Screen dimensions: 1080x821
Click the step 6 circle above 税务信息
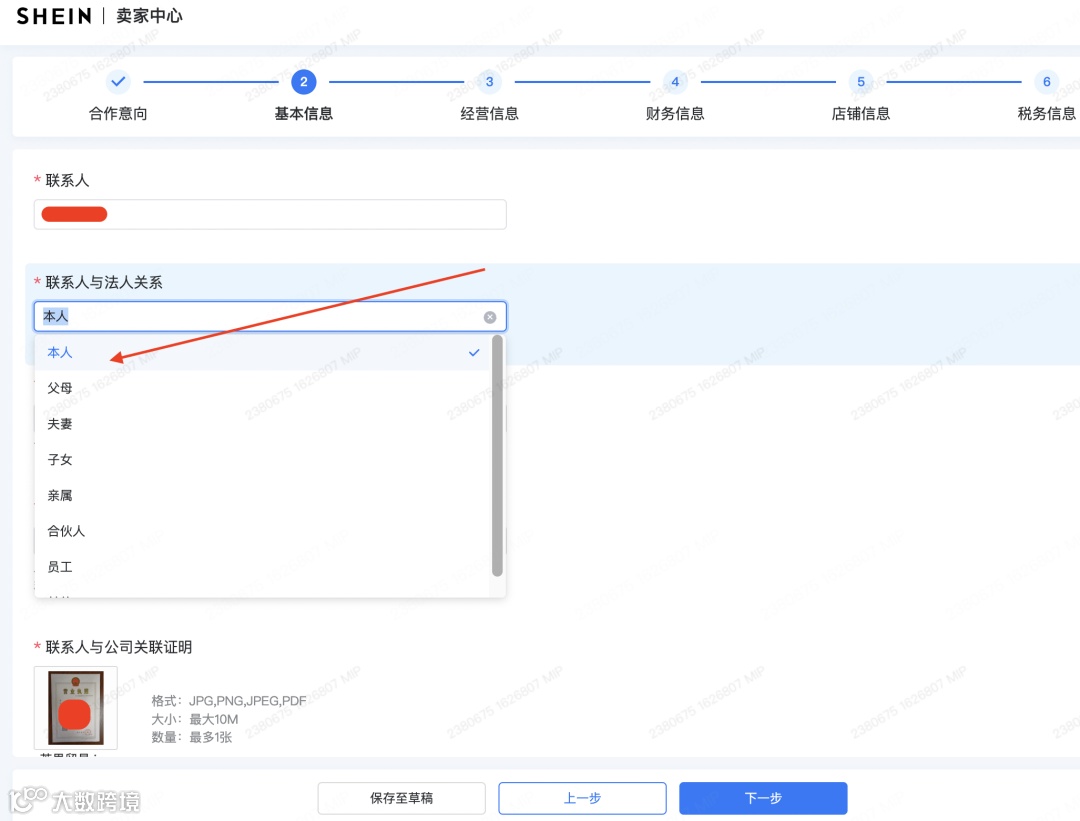tap(1047, 82)
